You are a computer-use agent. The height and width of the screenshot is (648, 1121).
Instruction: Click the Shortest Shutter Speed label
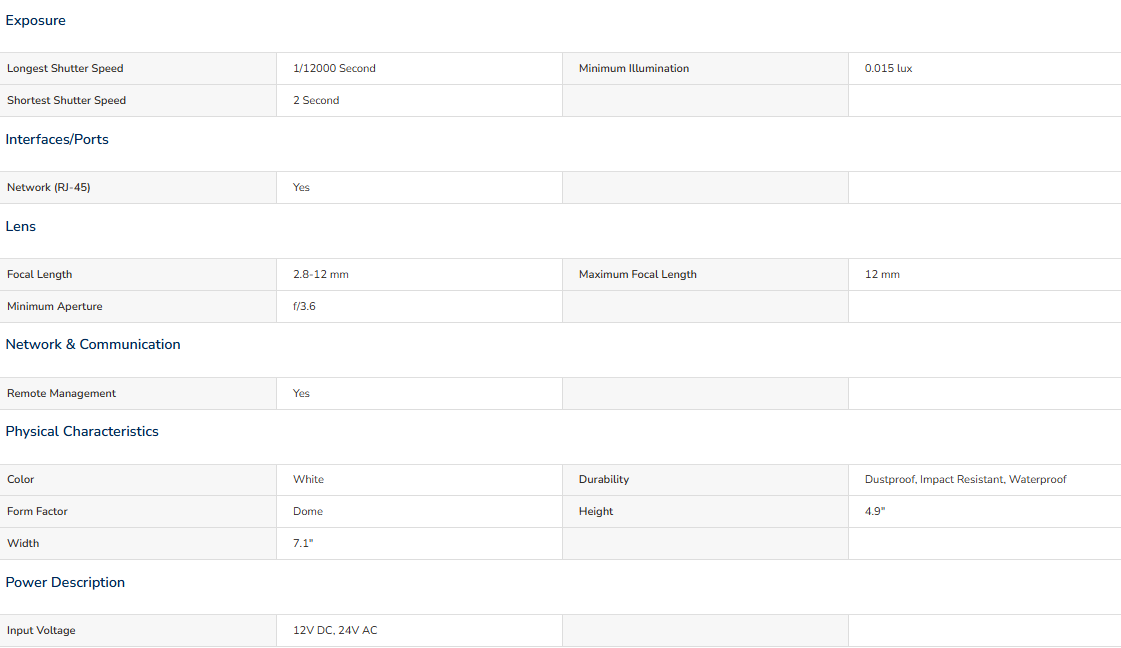66,101
